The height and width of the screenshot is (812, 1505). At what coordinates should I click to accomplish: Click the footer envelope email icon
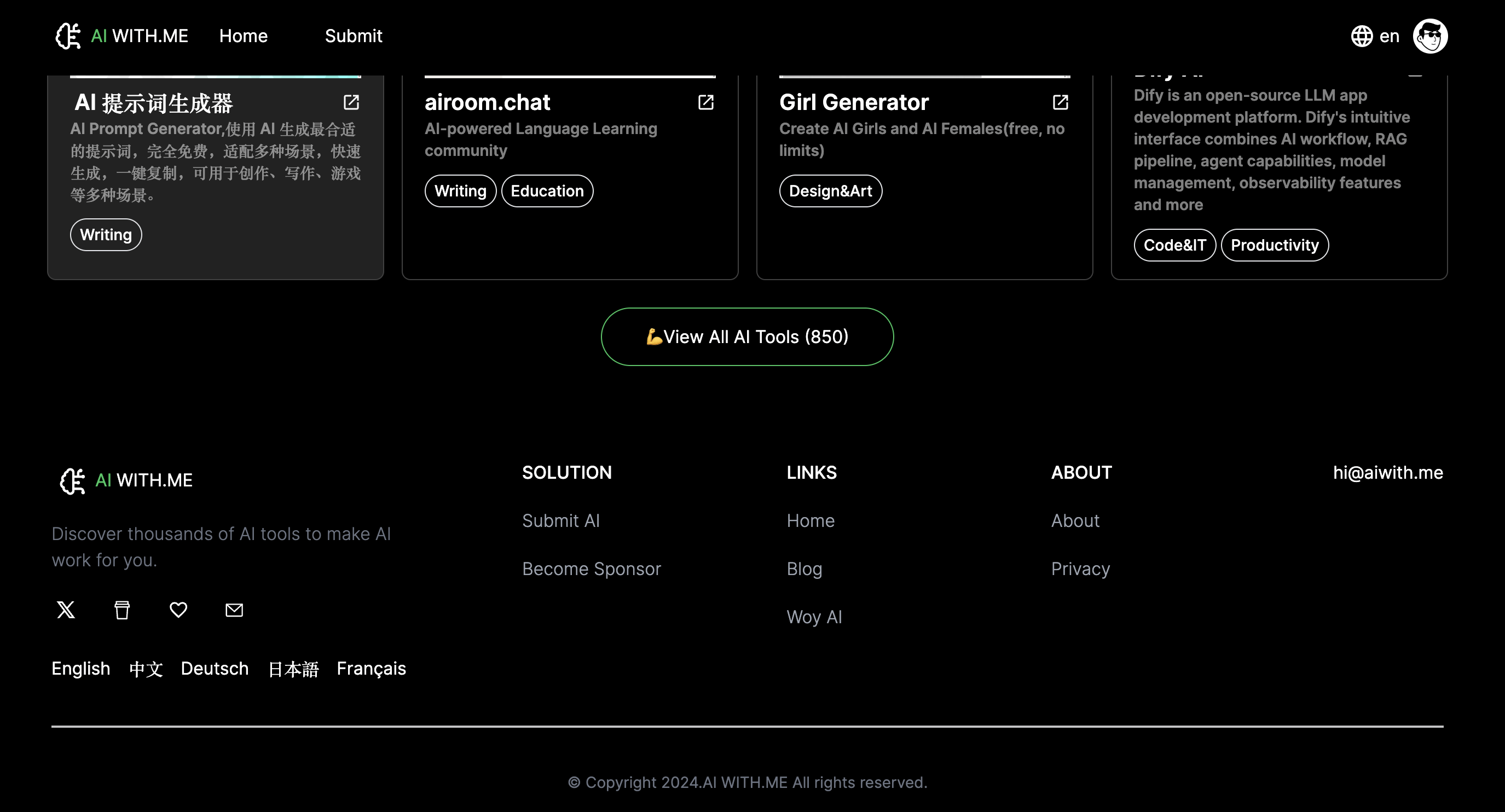point(234,610)
